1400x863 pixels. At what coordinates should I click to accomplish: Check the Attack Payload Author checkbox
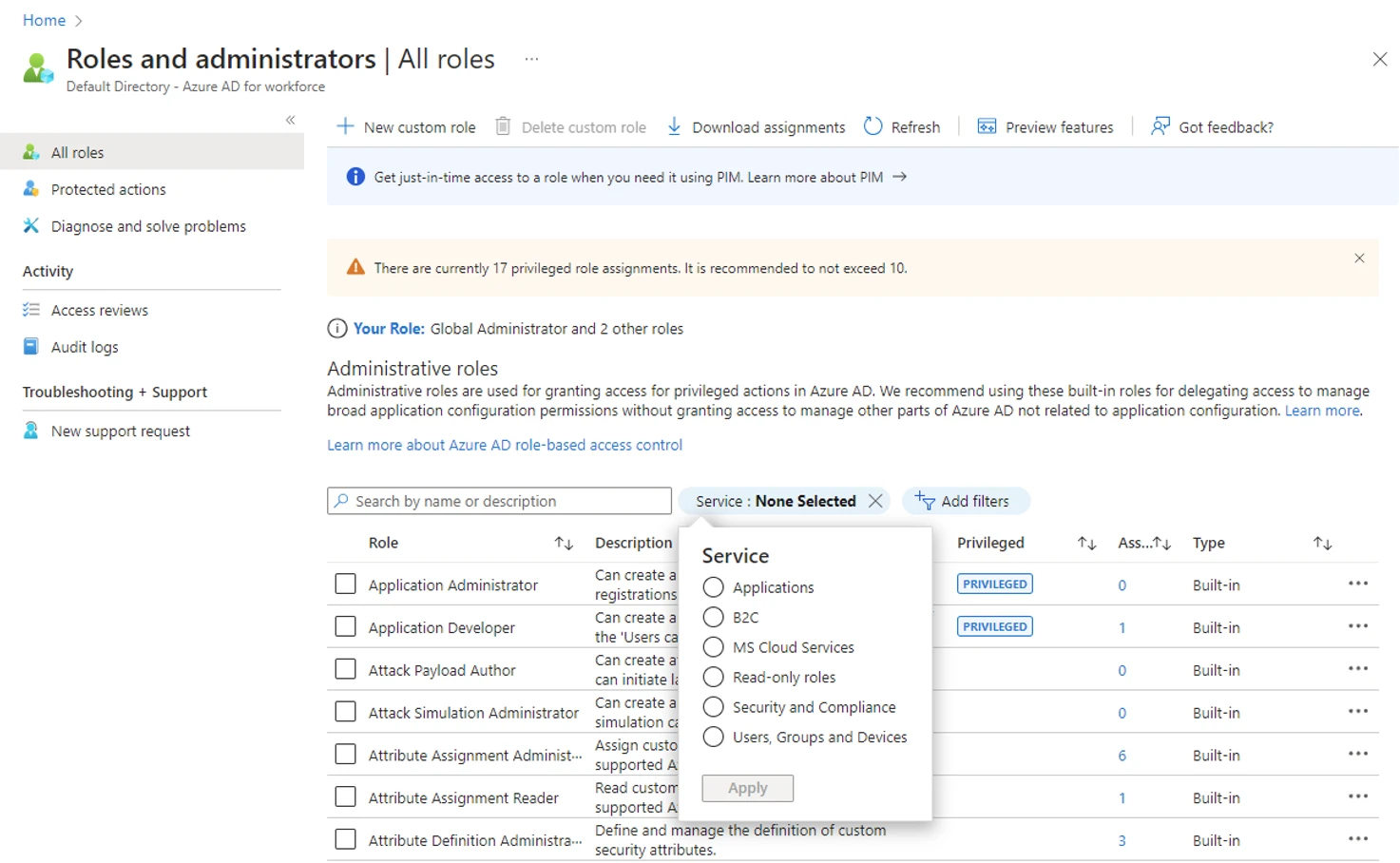(346, 669)
